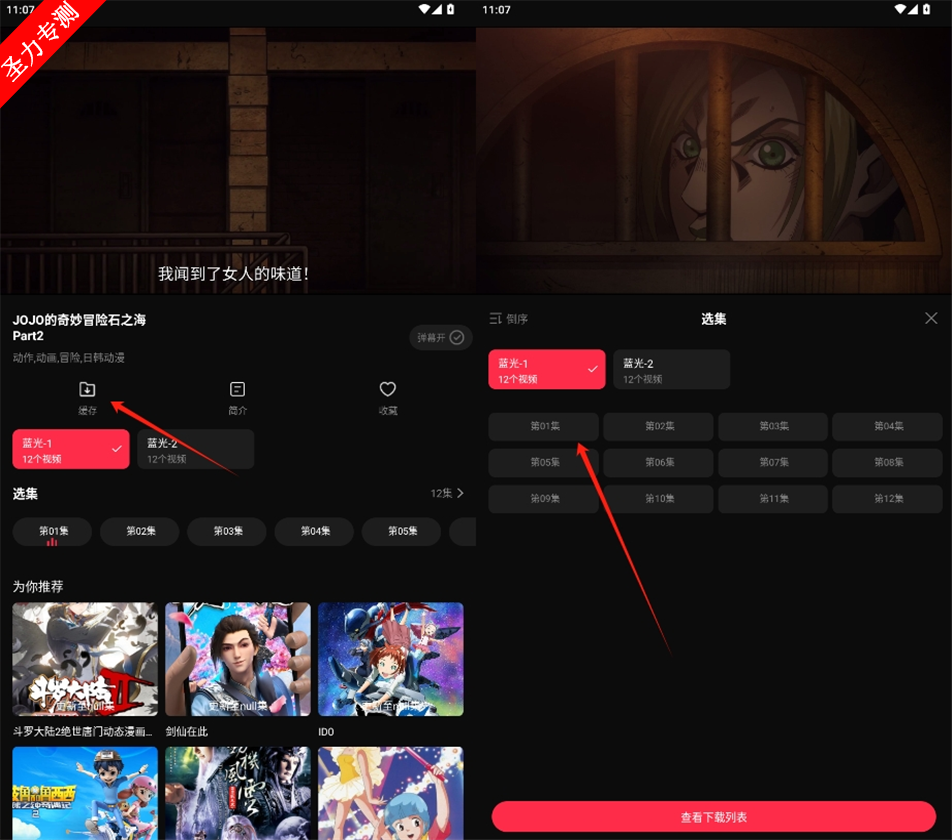Download 第03集 in the grid
This screenshot has width=952, height=840.
click(x=773, y=427)
